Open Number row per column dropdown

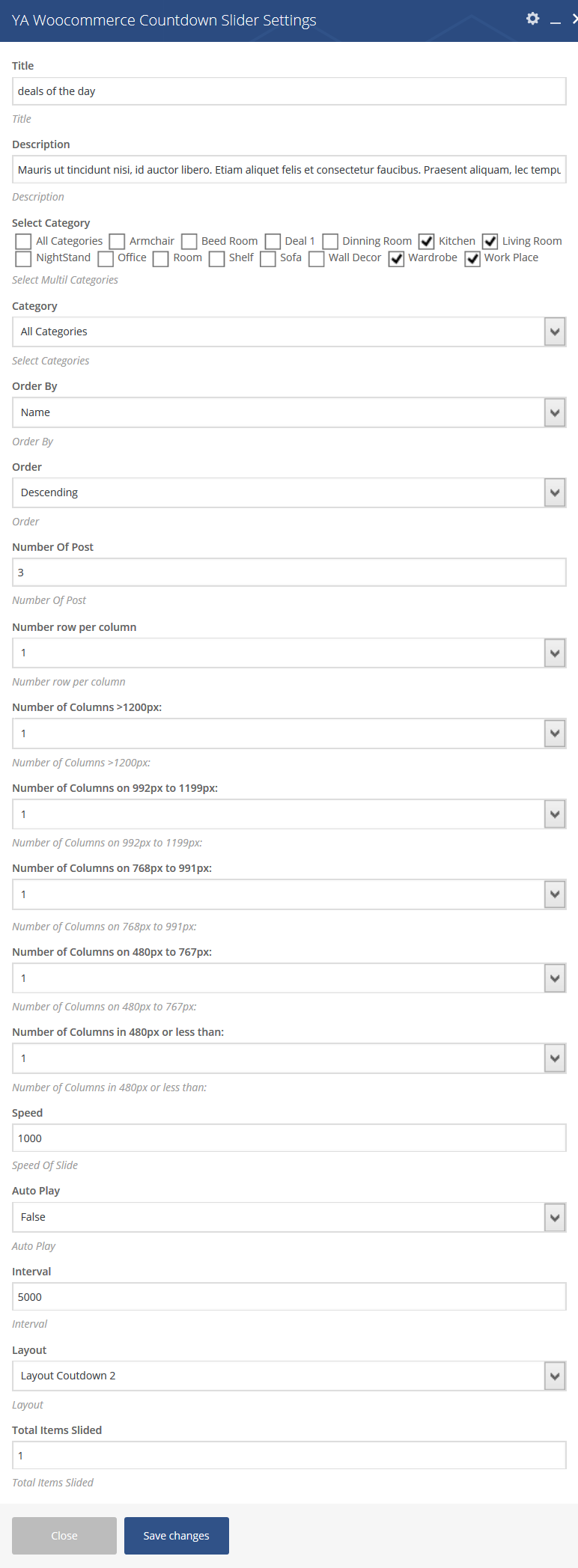(289, 653)
